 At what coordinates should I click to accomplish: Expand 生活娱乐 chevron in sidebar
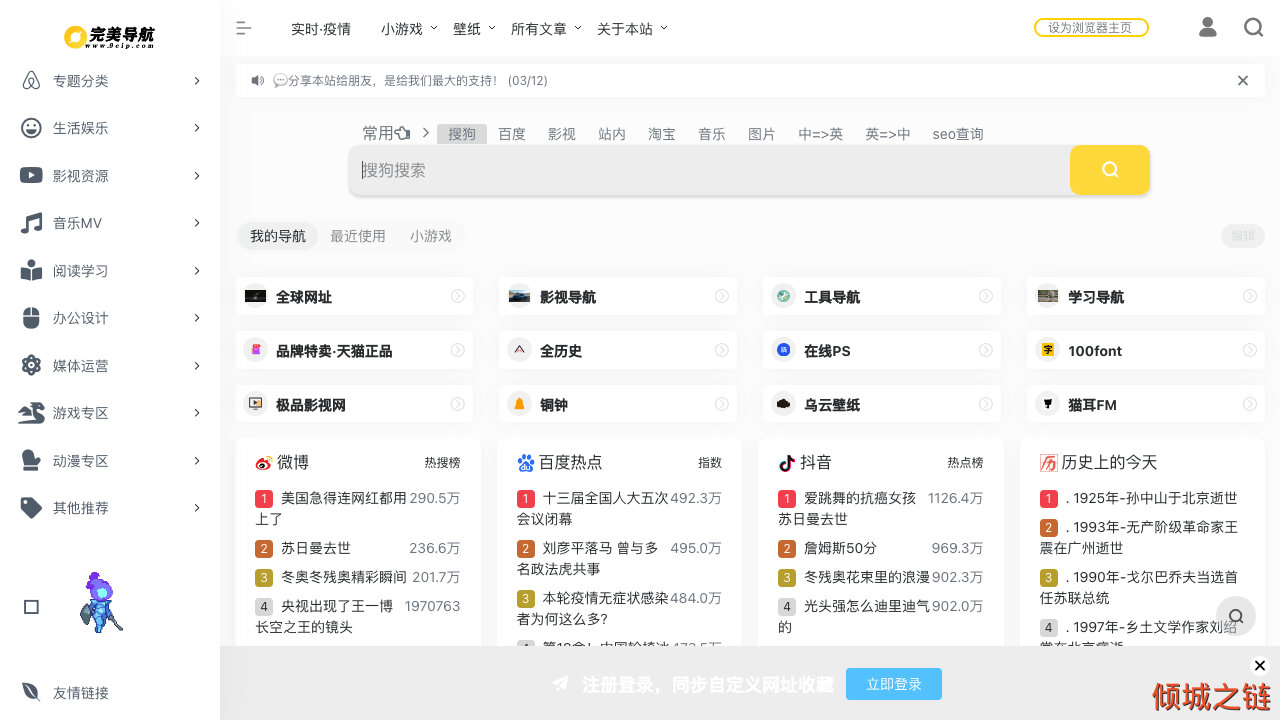(197, 127)
